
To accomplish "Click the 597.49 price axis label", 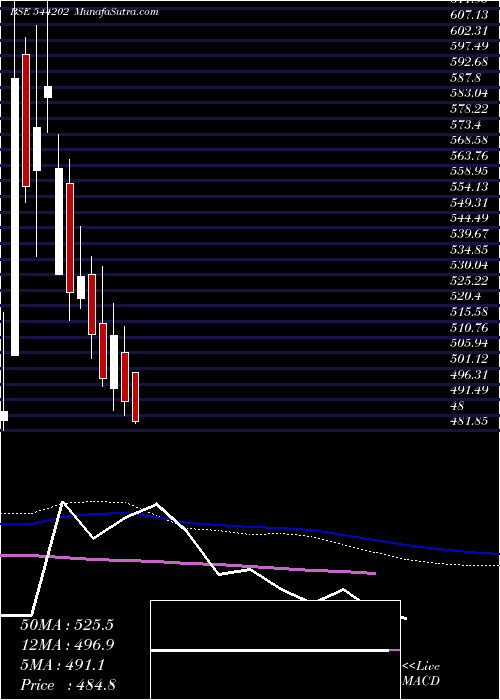I will click(x=469, y=46).
